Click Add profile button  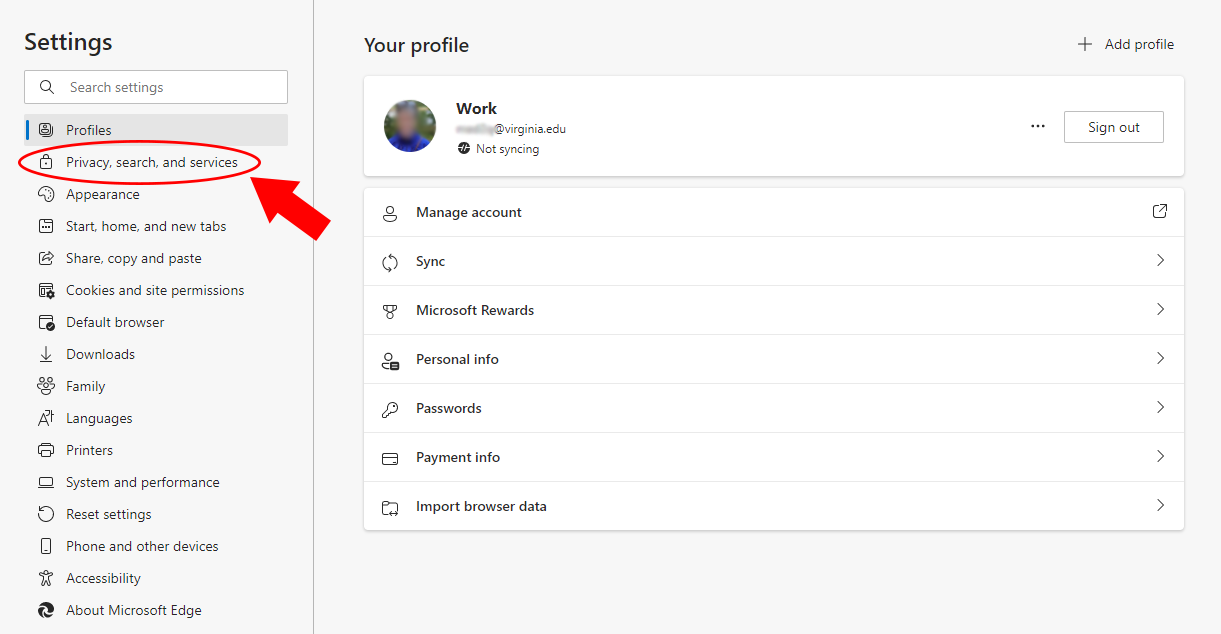click(x=1125, y=44)
